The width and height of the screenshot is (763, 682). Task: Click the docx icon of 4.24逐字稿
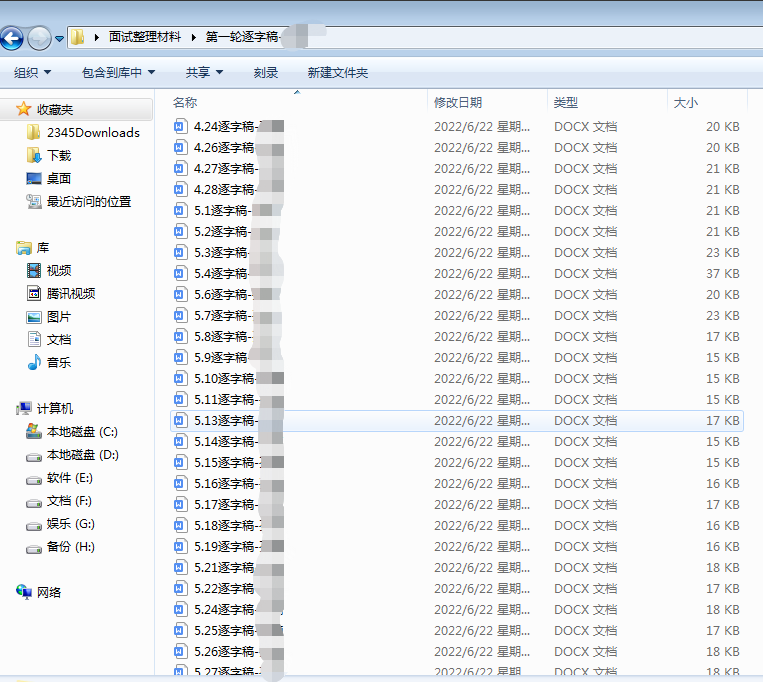(180, 126)
